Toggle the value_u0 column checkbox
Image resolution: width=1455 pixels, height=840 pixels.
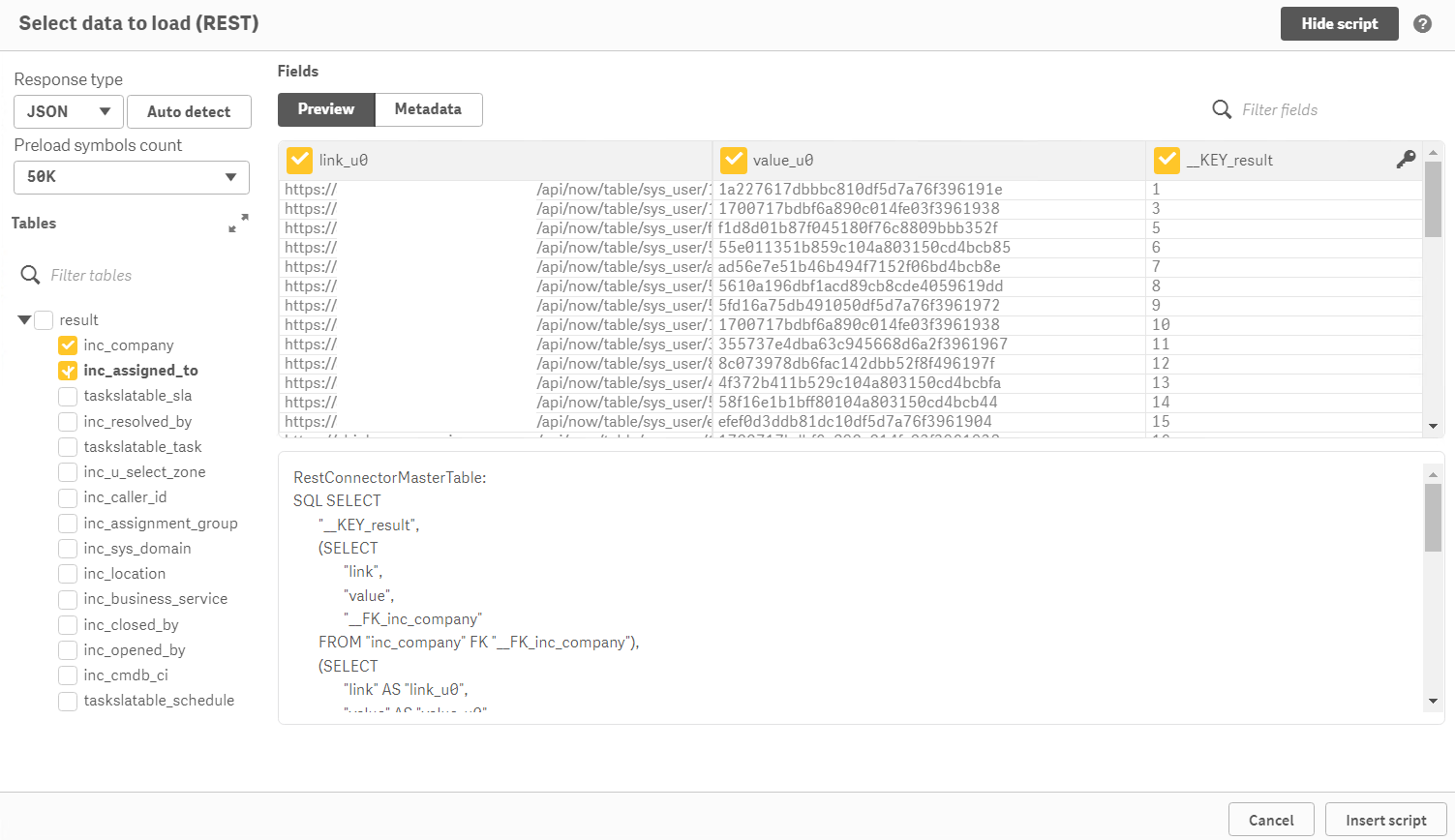coord(734,161)
